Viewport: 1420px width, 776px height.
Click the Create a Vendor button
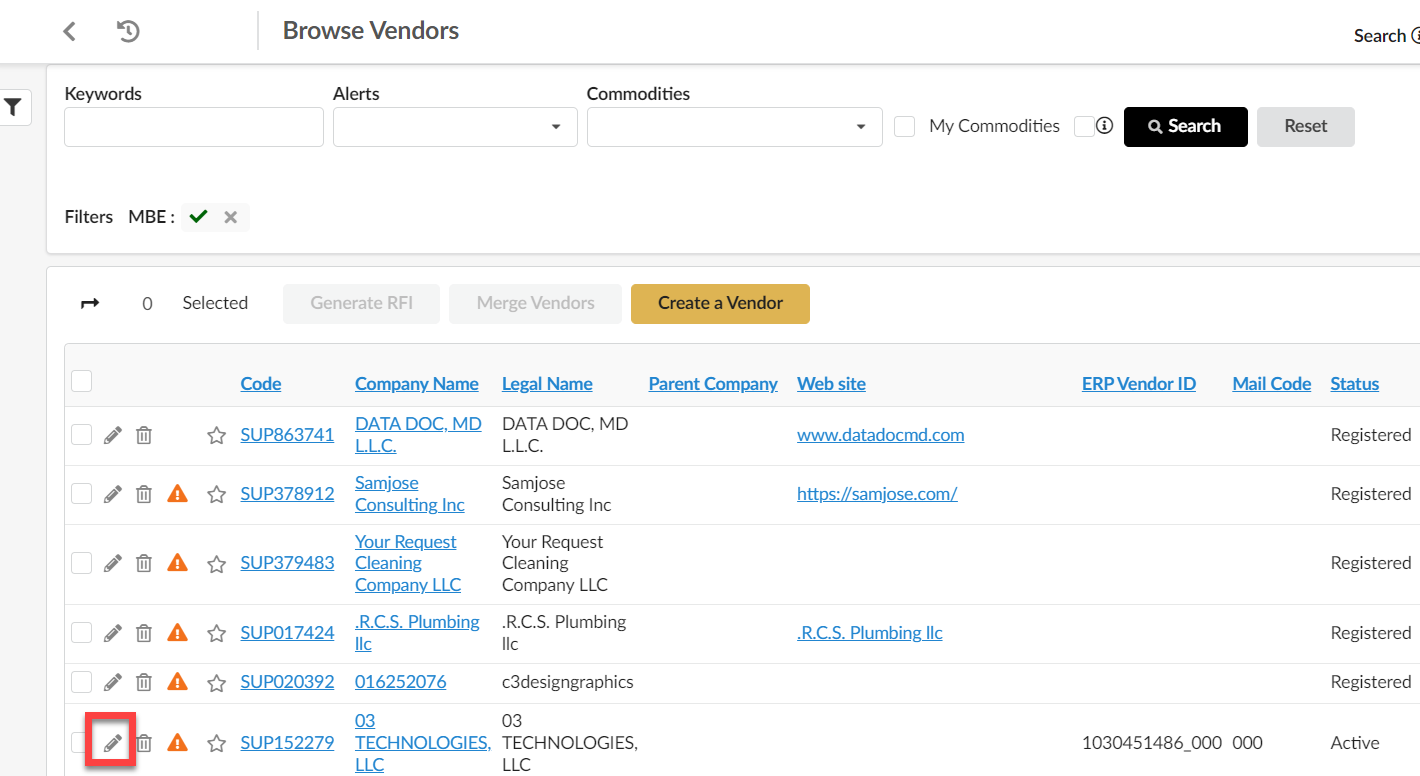[720, 304]
